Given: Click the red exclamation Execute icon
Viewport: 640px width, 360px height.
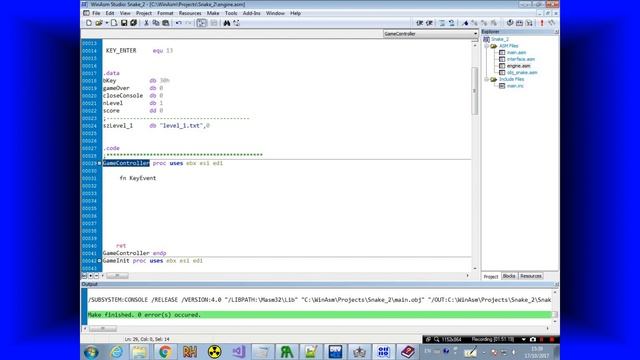Looking at the screenshot, I should [x=542, y=23].
